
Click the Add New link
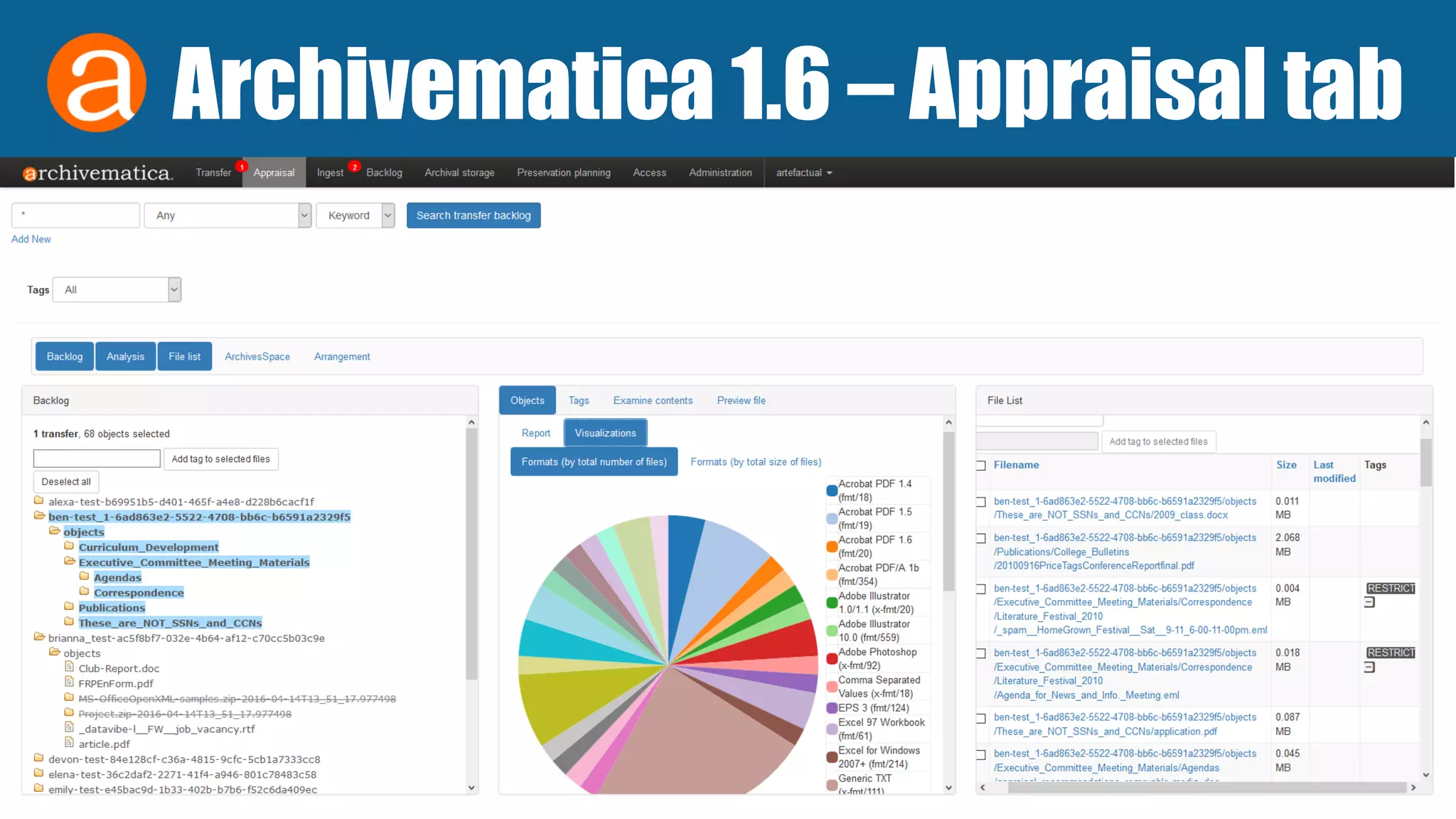(31, 239)
